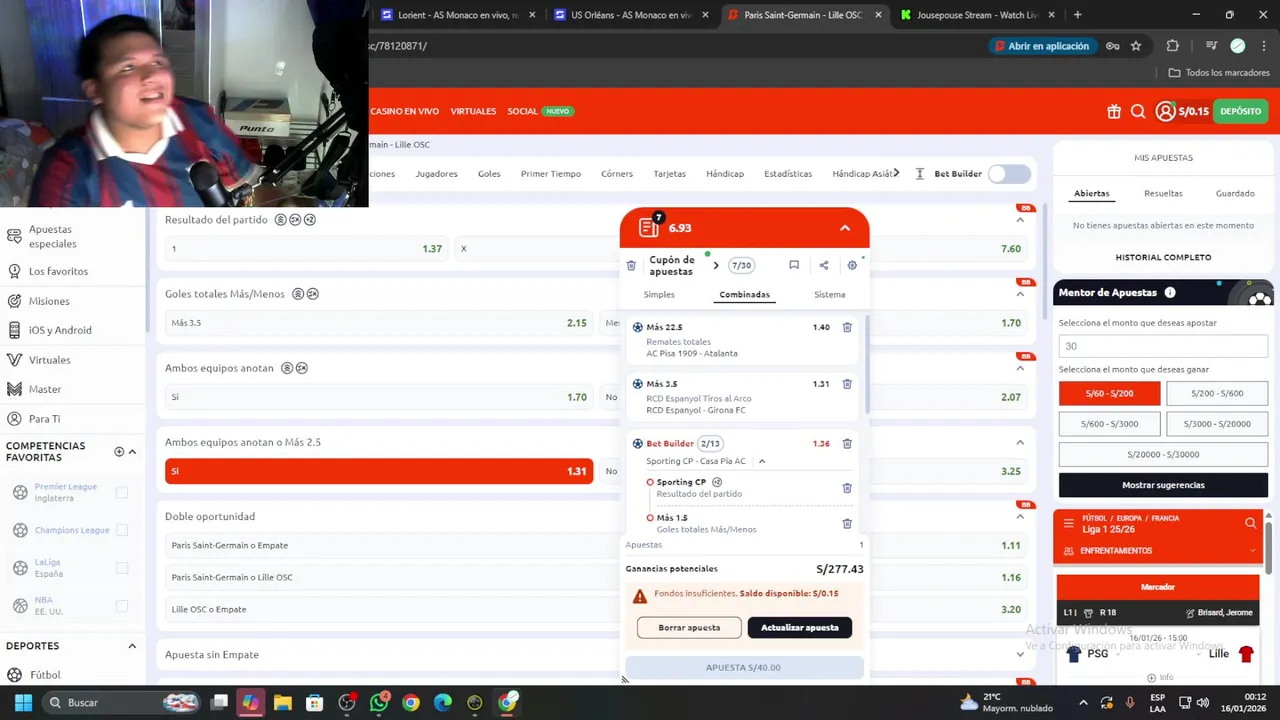Open the site search magnifier
1280x720 pixels.
click(1138, 112)
